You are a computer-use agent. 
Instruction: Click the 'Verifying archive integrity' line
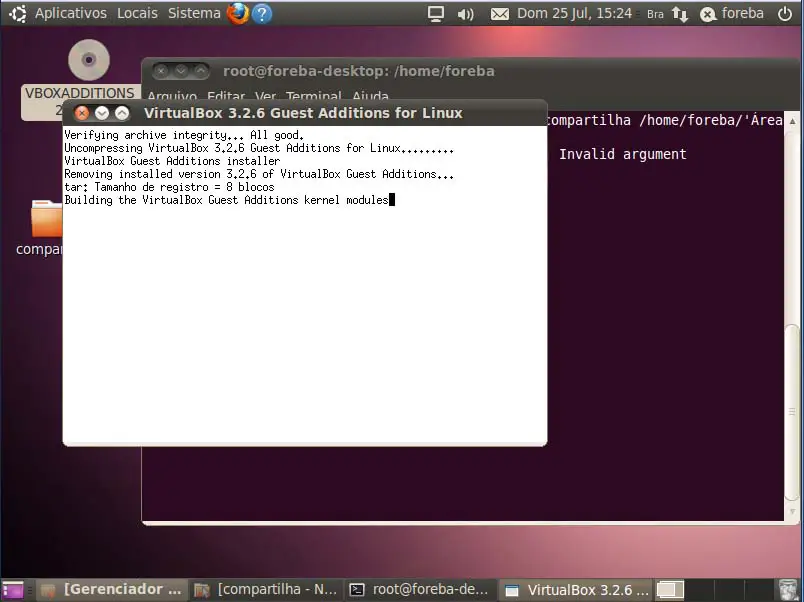[184, 135]
